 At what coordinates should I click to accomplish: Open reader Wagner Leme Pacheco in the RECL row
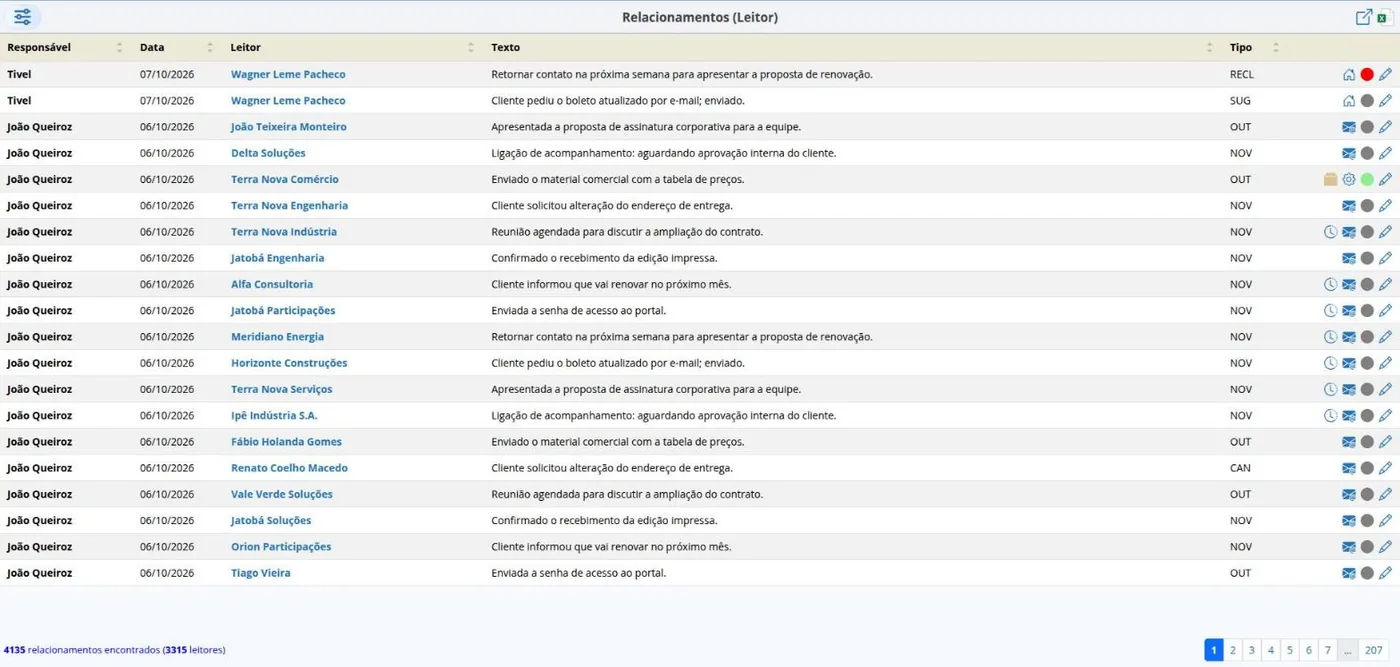288,74
